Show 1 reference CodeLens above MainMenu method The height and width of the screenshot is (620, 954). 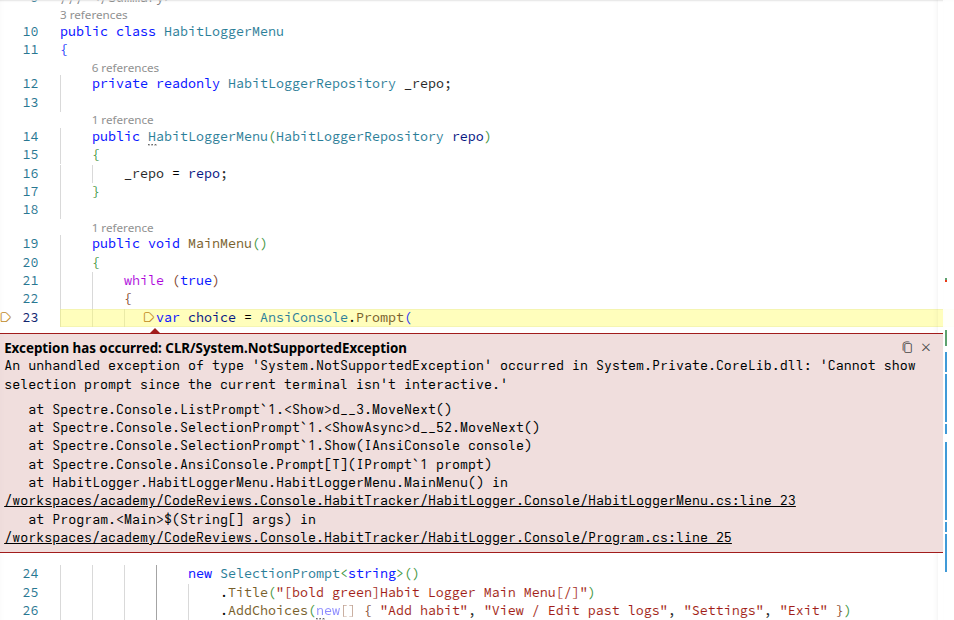click(x=123, y=228)
